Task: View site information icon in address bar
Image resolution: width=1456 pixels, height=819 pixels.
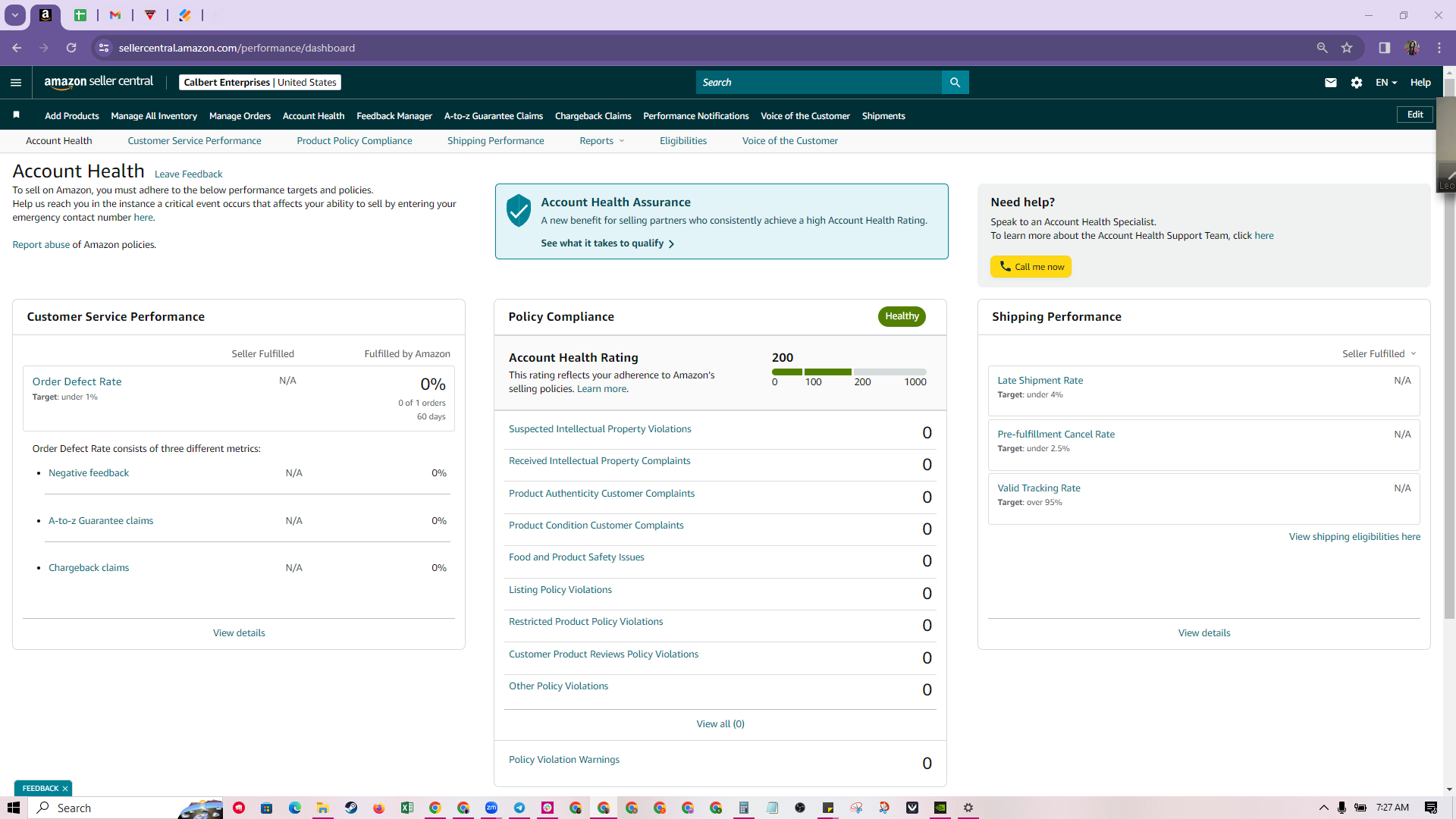Action: click(104, 48)
